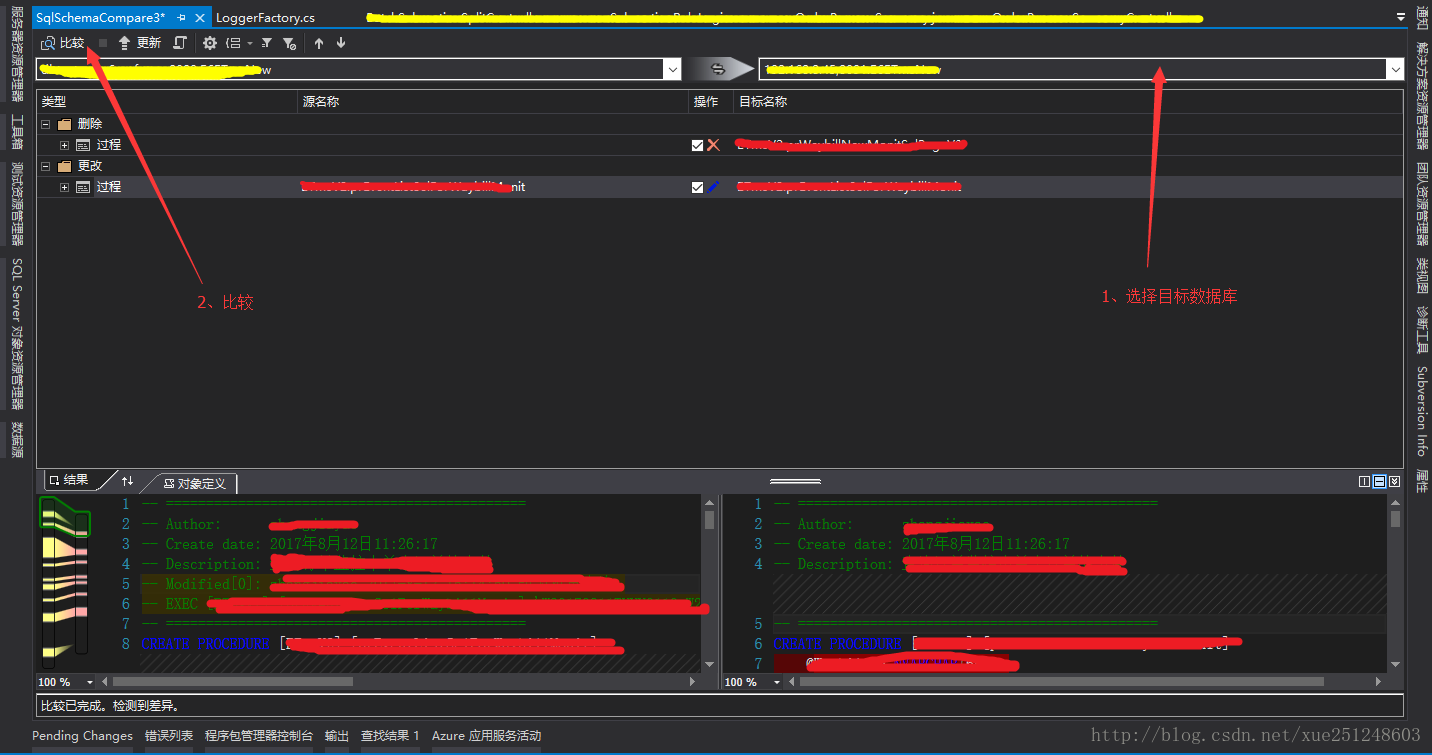Go to next difference with down arrow
This screenshot has height=755, width=1432.
(341, 43)
